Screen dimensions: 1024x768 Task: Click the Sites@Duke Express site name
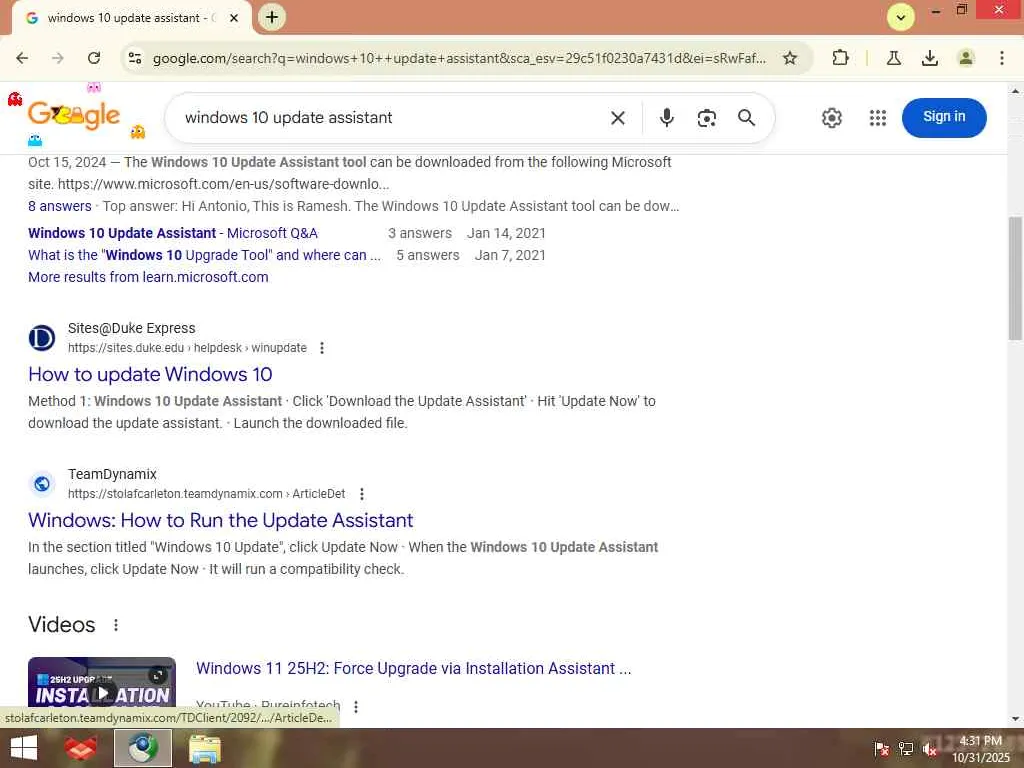131,328
